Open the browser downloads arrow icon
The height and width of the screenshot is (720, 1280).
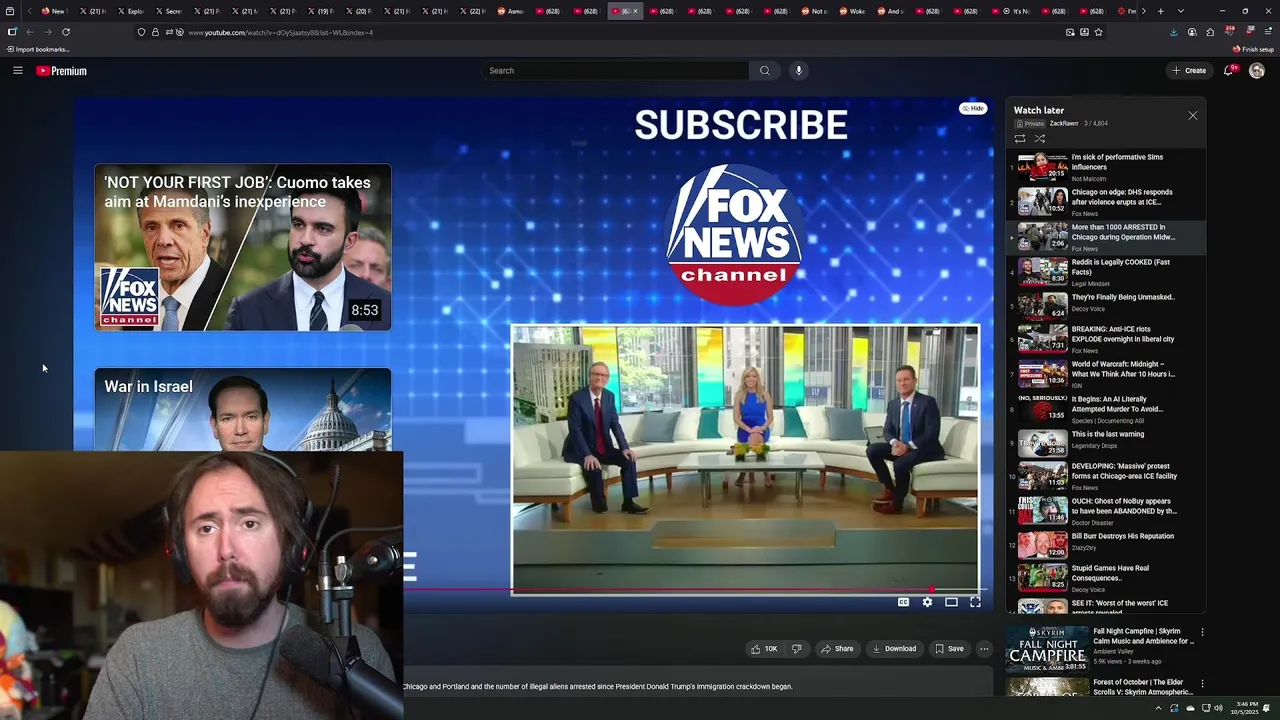1173,32
